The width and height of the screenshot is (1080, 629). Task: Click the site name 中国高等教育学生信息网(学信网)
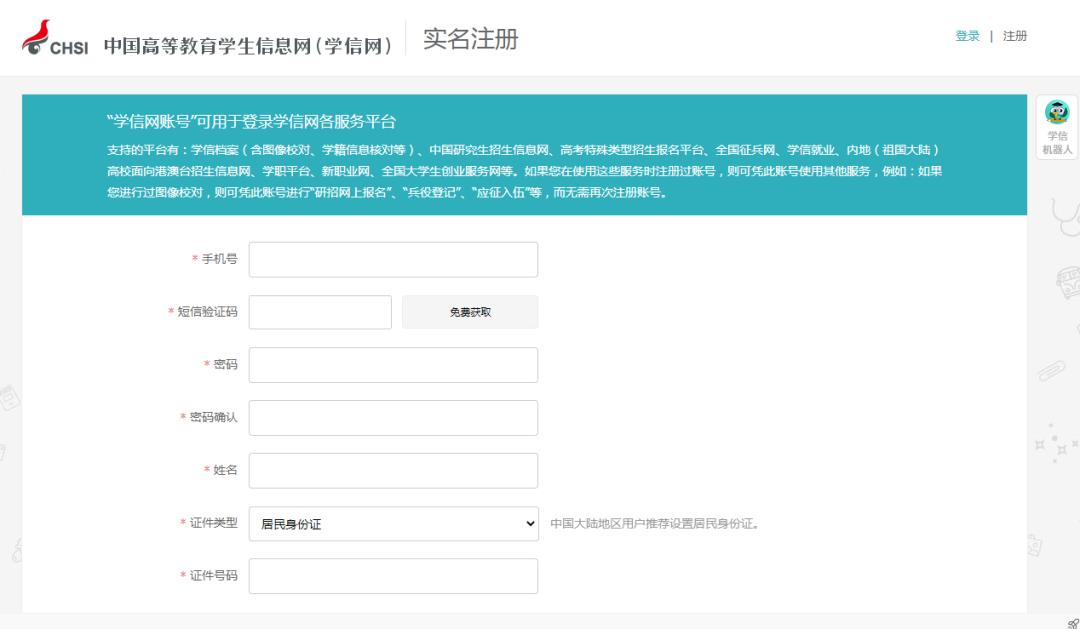pos(248,42)
